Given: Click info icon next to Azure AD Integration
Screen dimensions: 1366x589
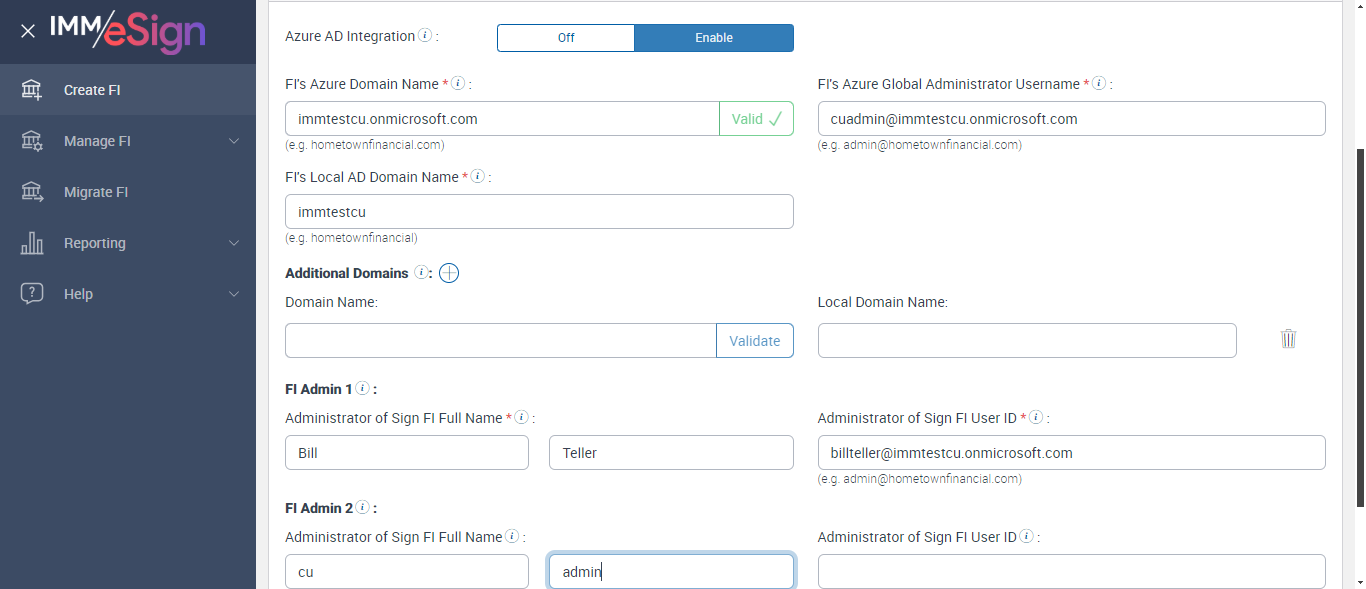Looking at the screenshot, I should point(425,36).
